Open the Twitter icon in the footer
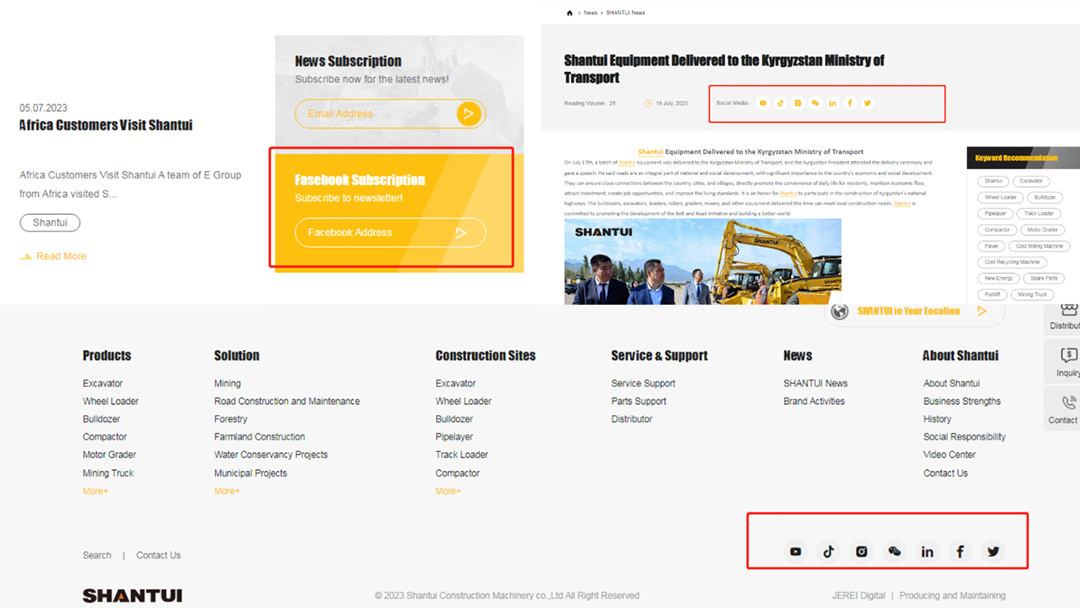Screen dimensions: 1080x608 [x=993, y=552]
